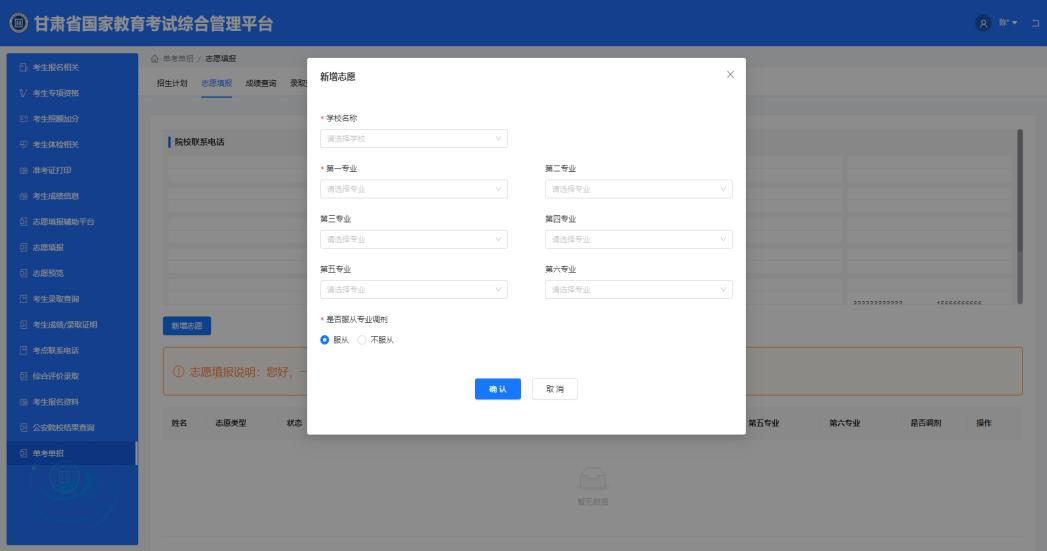
Task: Click the 院校联系电话 section heading
Action: tap(199, 142)
